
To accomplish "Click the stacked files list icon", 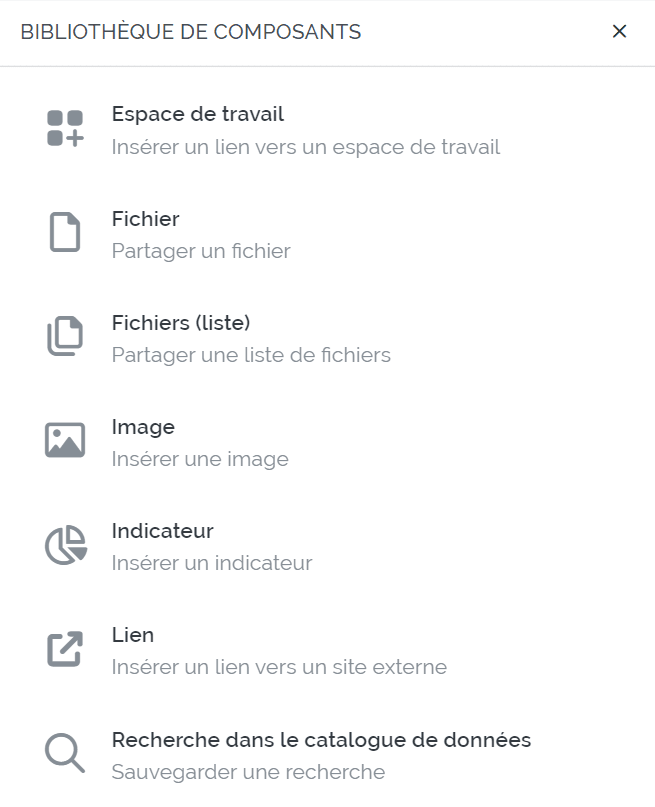I will [65, 337].
